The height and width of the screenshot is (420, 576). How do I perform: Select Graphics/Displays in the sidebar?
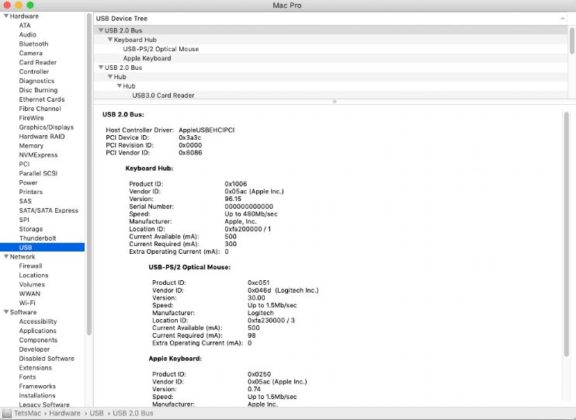coord(46,127)
